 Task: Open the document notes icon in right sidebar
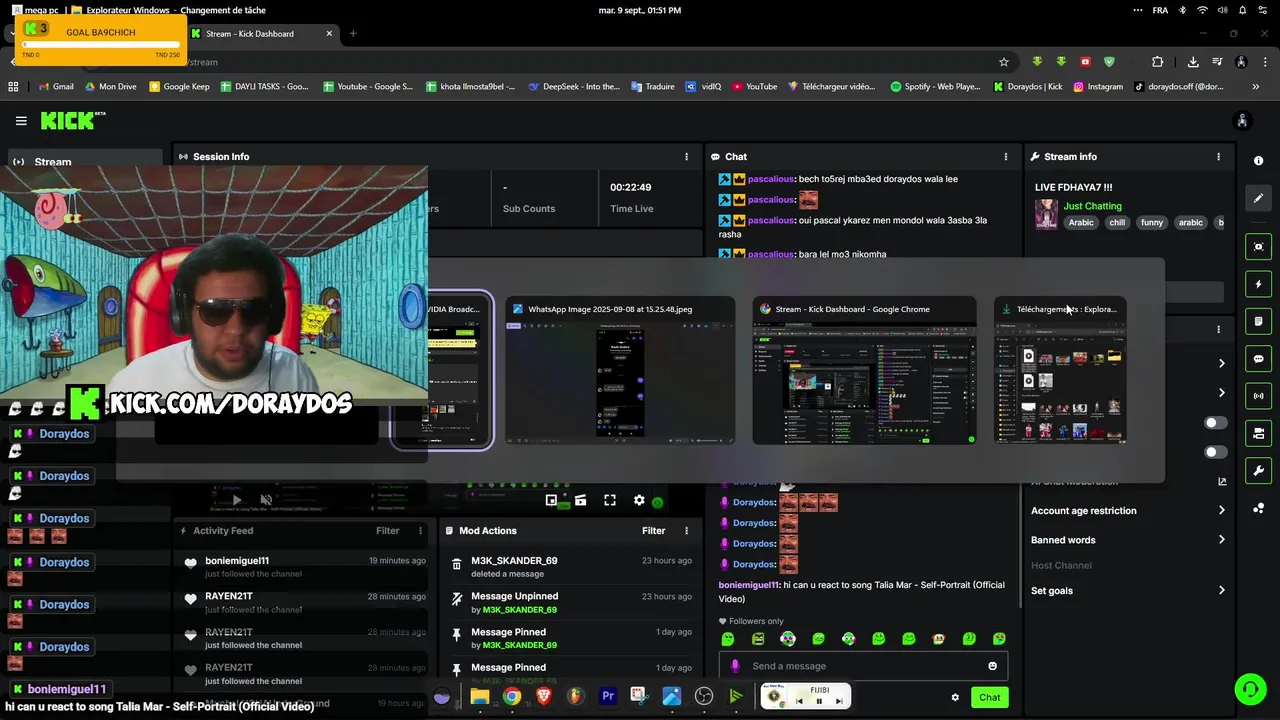(1258, 321)
